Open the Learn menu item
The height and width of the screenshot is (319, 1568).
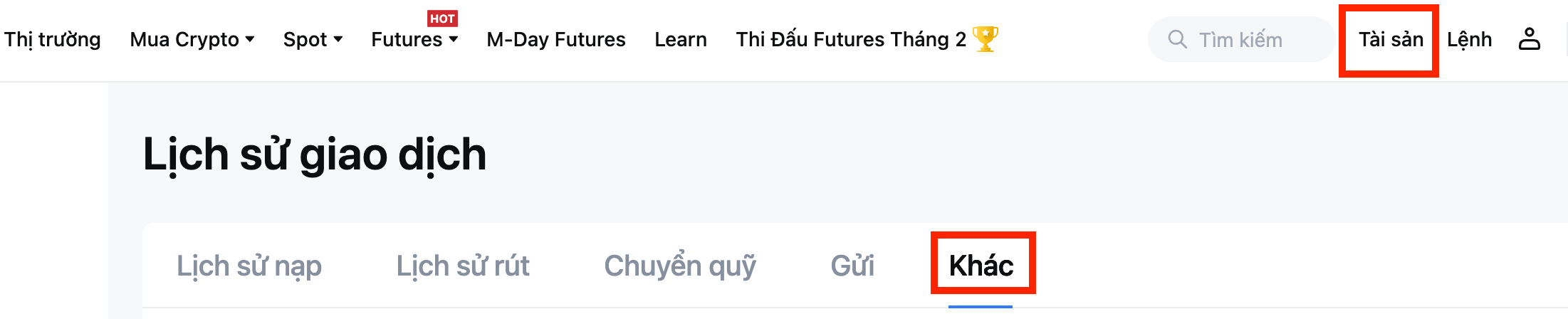(x=681, y=40)
